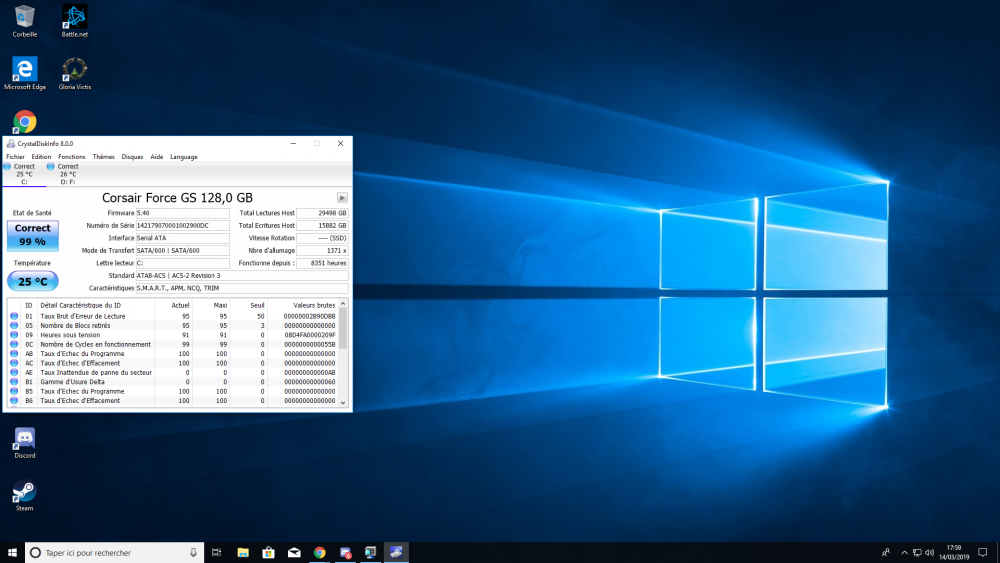Select the C: drive status tab
This screenshot has height=563, width=1000.
point(24,174)
